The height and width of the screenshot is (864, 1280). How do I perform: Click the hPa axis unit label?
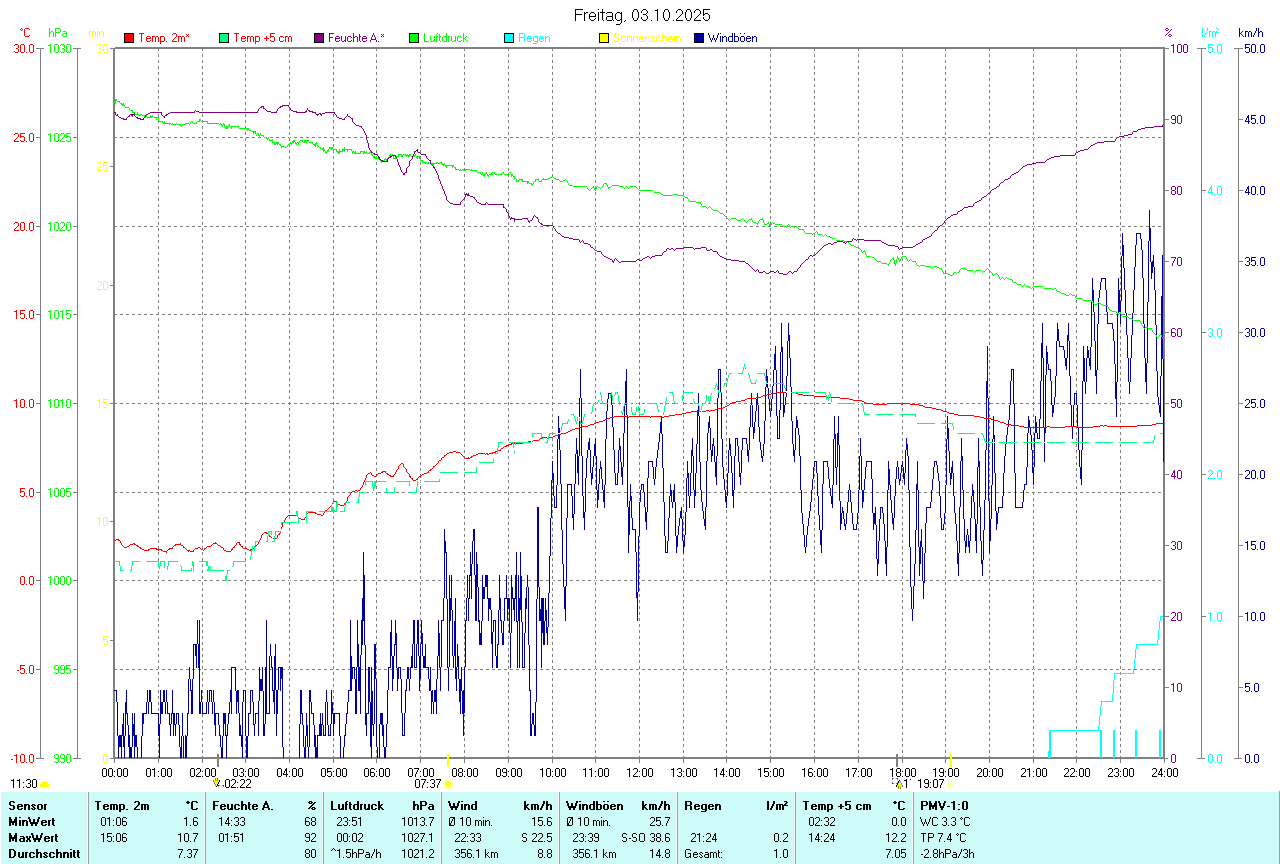[x=57, y=33]
